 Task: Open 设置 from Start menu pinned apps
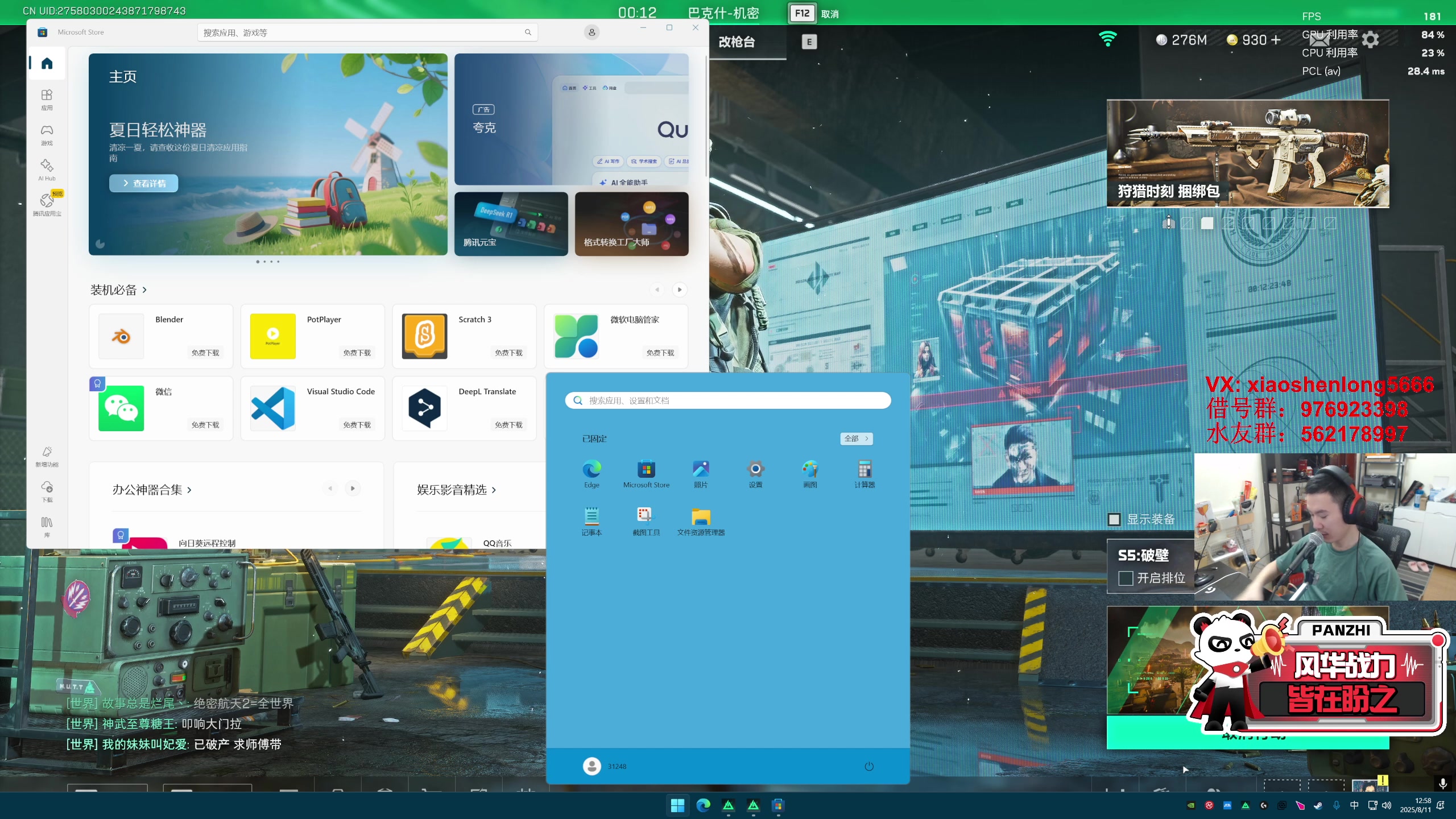755,474
